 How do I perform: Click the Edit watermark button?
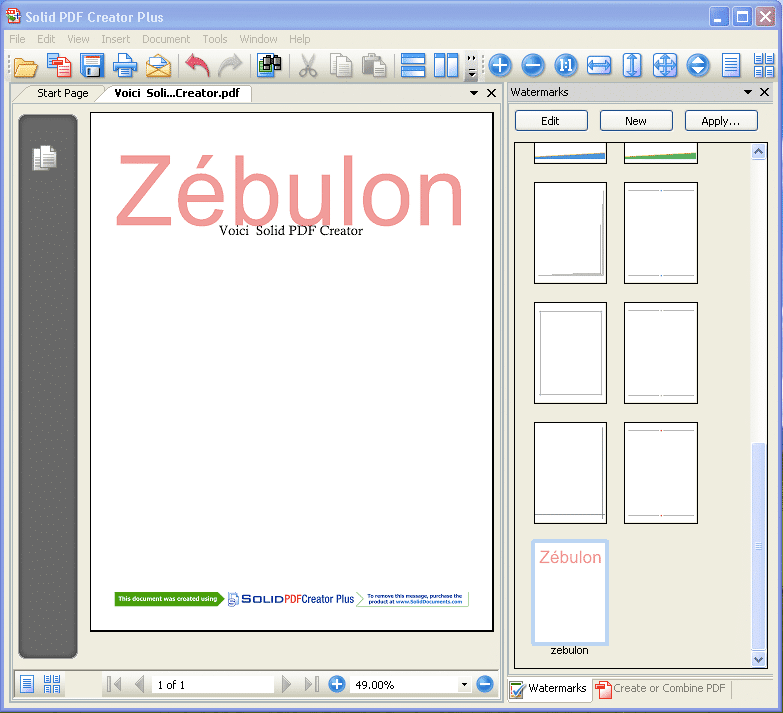(x=551, y=121)
